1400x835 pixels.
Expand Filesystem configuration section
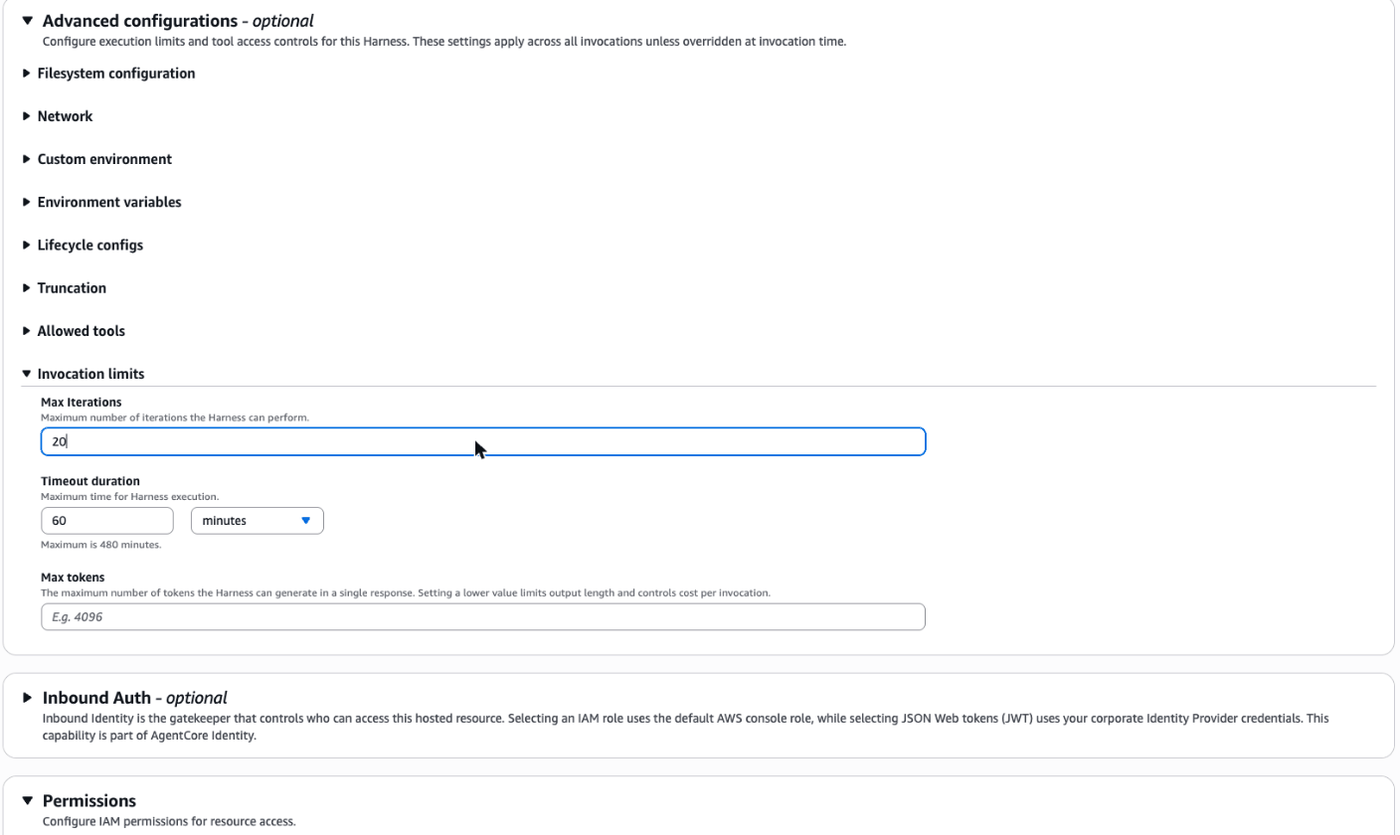pos(108,73)
